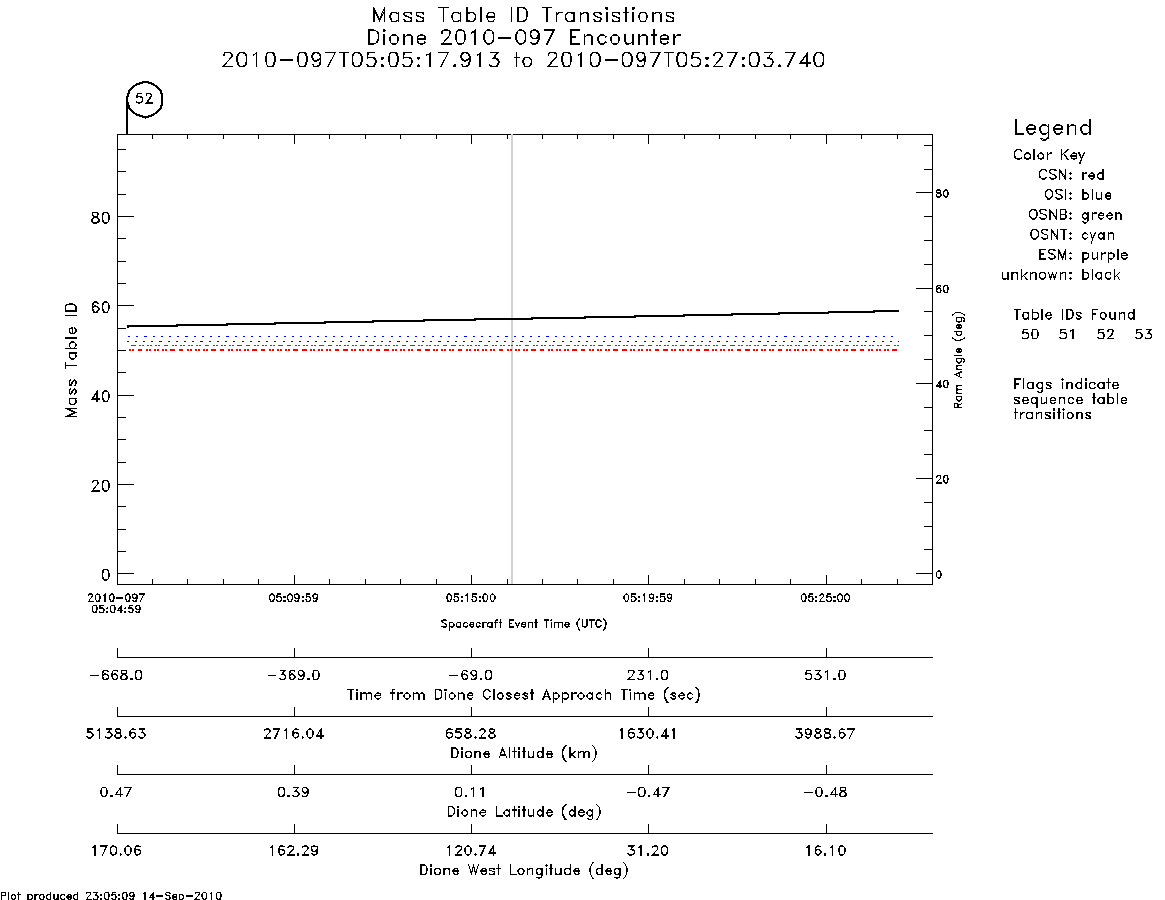Click the gray closest approach vertical line
Viewport: 1165px width, 900px height.
pos(511,359)
